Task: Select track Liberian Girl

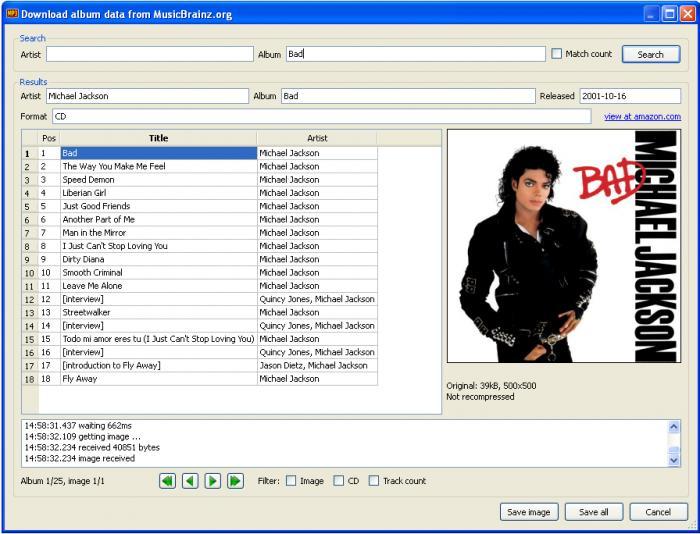Action: [158, 193]
